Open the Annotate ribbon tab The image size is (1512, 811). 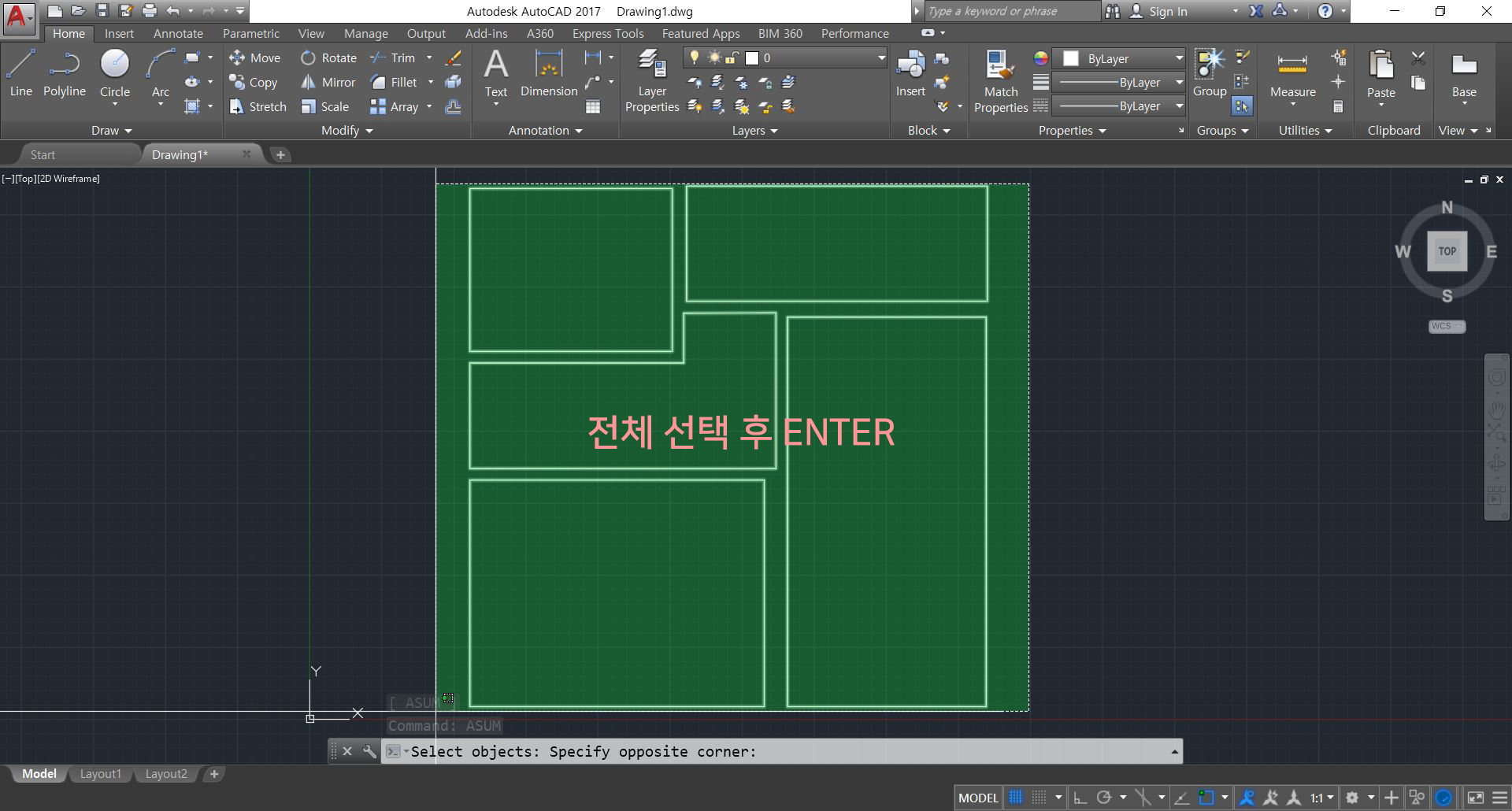[178, 33]
